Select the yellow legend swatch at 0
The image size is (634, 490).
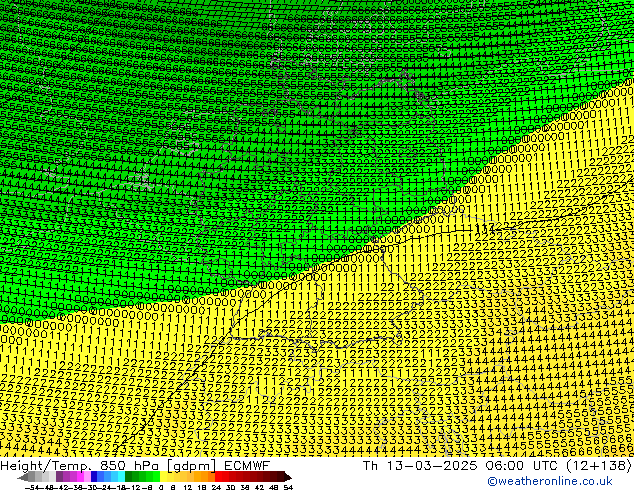(163, 476)
